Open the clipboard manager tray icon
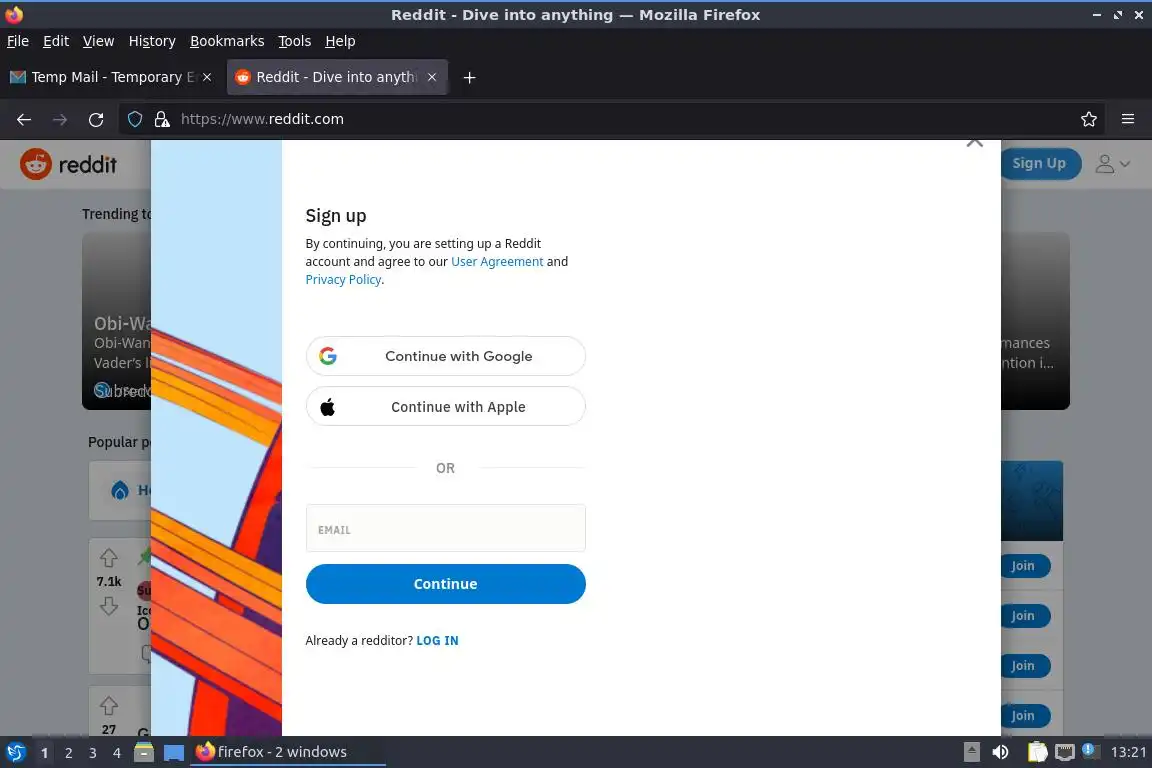 pyautogui.click(x=1037, y=752)
